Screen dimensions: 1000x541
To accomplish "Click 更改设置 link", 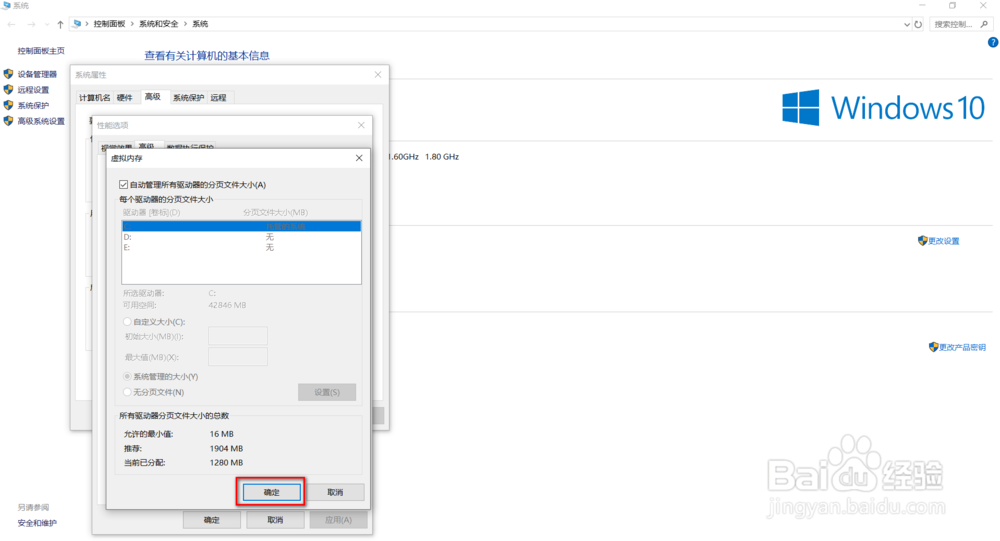I will point(943,241).
